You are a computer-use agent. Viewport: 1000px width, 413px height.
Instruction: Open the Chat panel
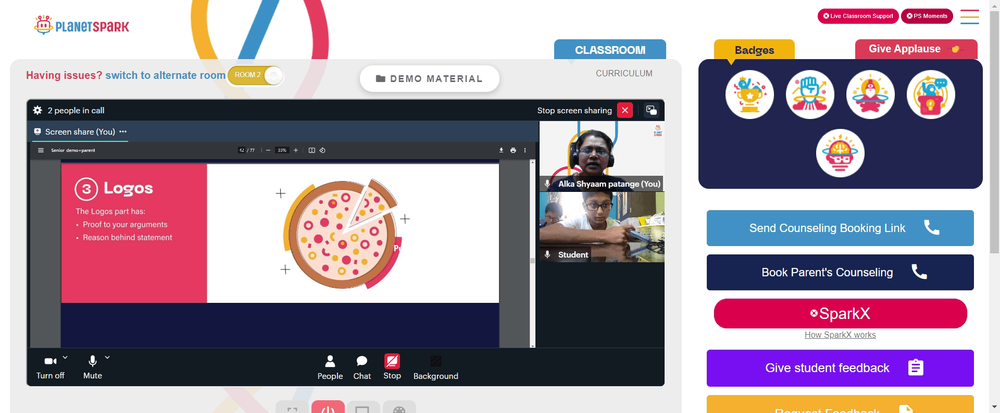pyautogui.click(x=362, y=367)
